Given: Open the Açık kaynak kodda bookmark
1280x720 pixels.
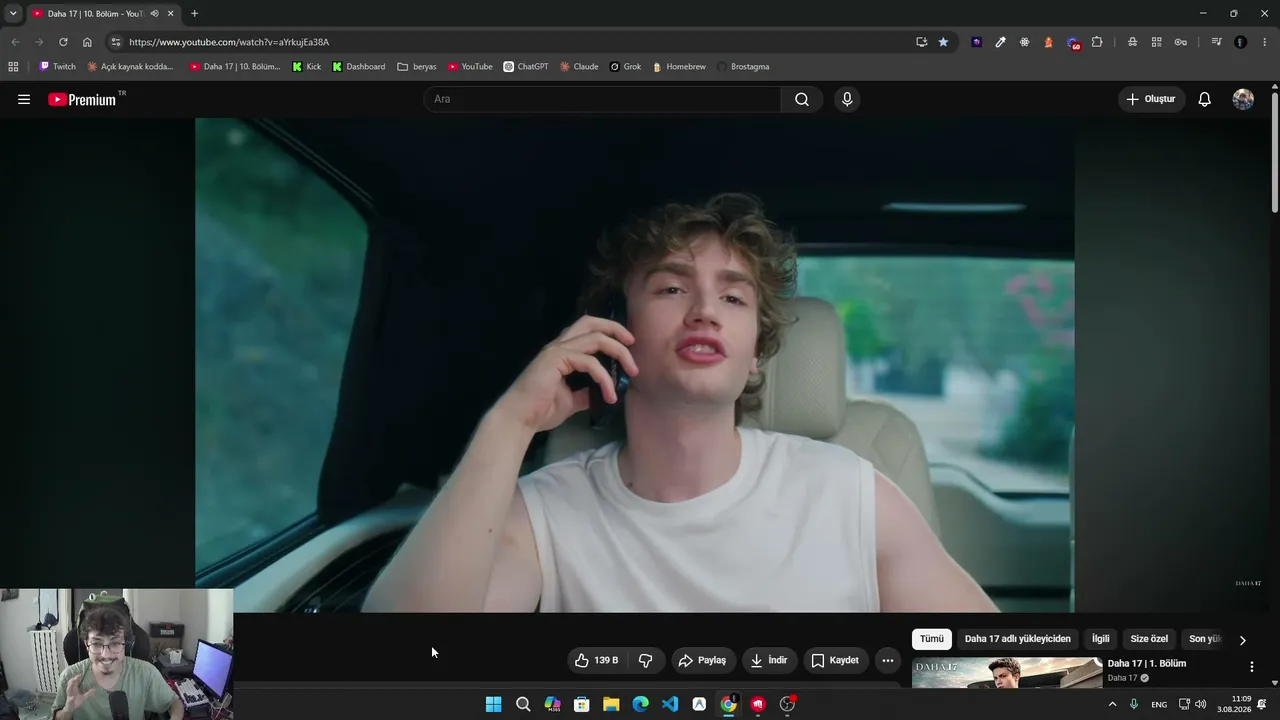Looking at the screenshot, I should [x=130, y=67].
